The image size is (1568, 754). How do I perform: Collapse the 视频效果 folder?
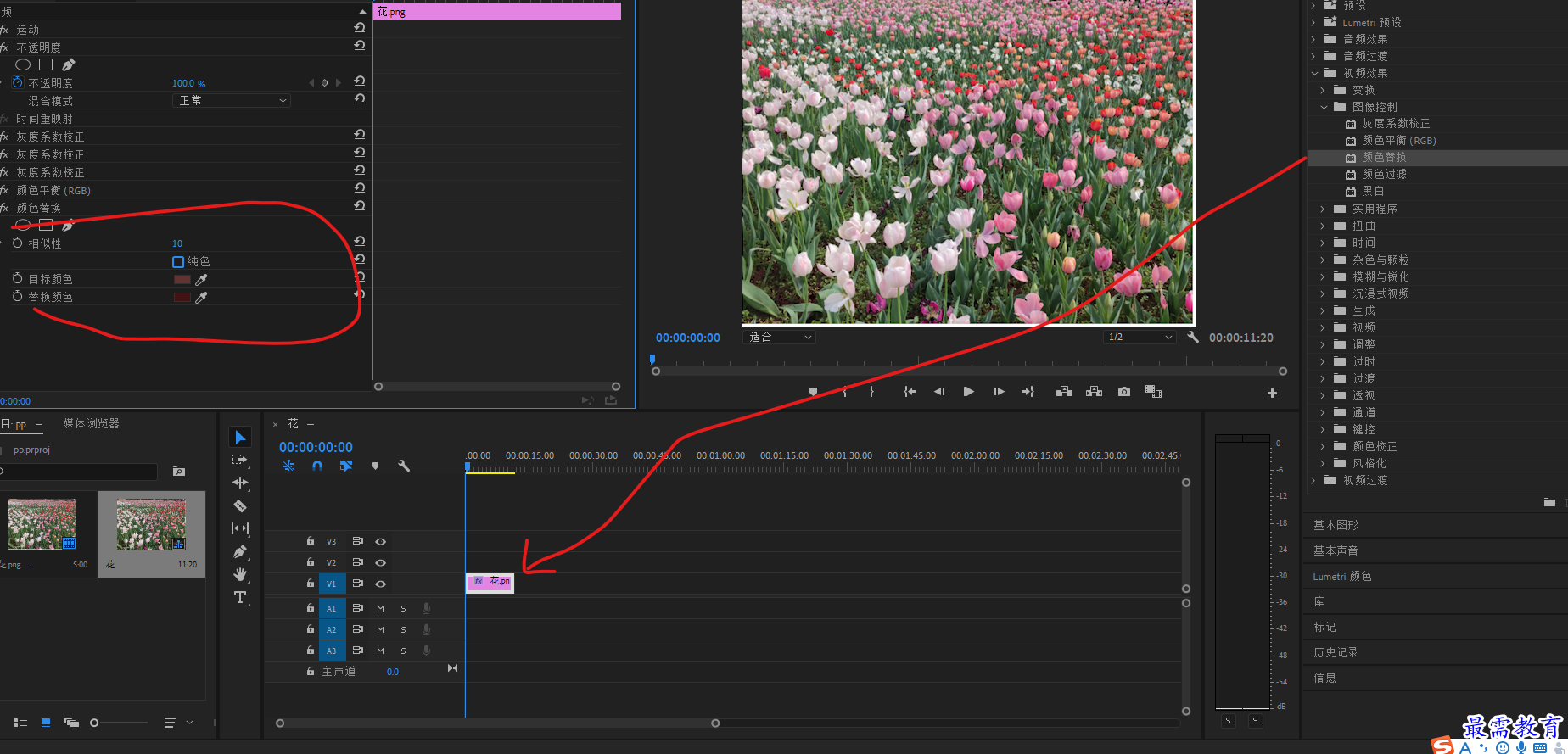(1314, 73)
